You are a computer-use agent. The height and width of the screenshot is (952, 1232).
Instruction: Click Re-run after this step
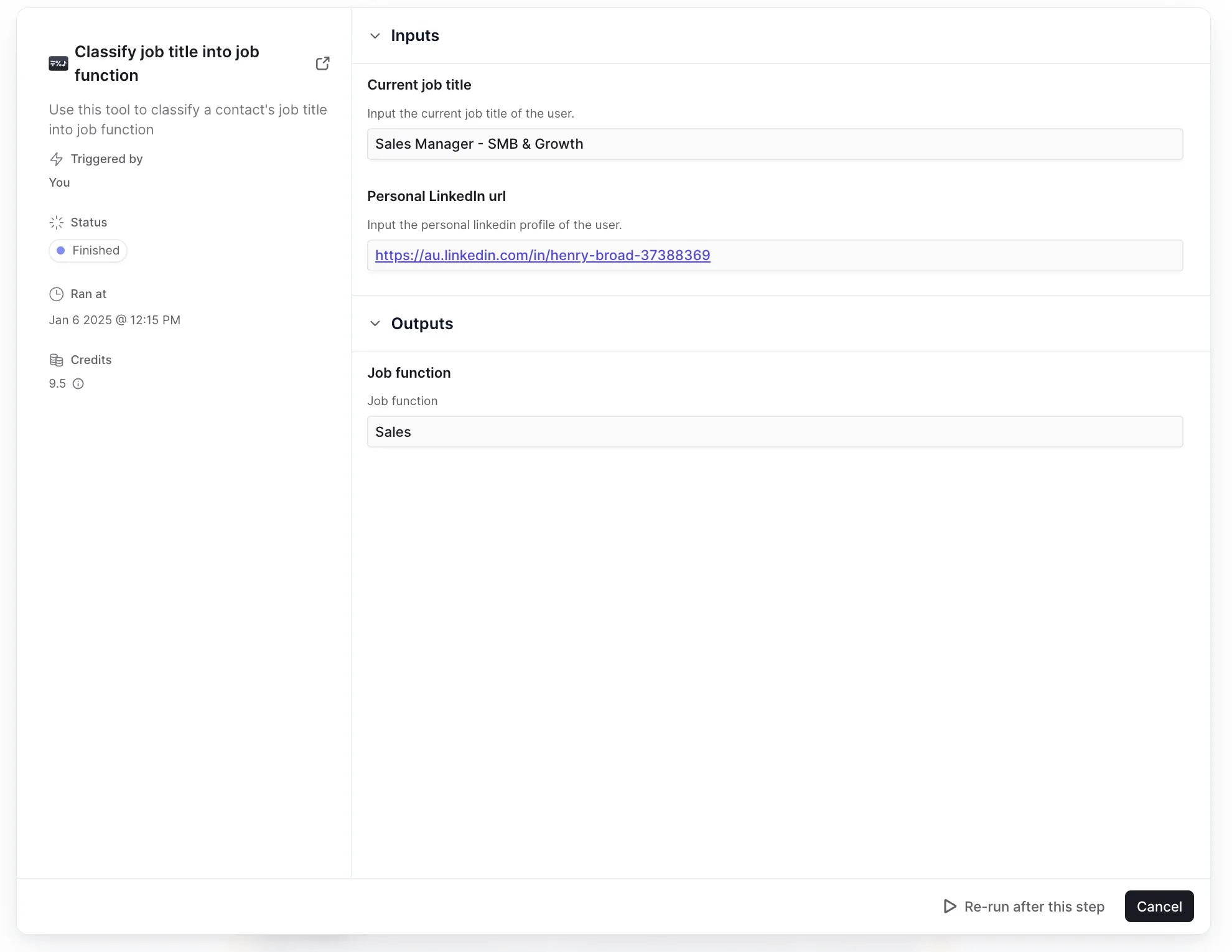pyautogui.click(x=1034, y=907)
